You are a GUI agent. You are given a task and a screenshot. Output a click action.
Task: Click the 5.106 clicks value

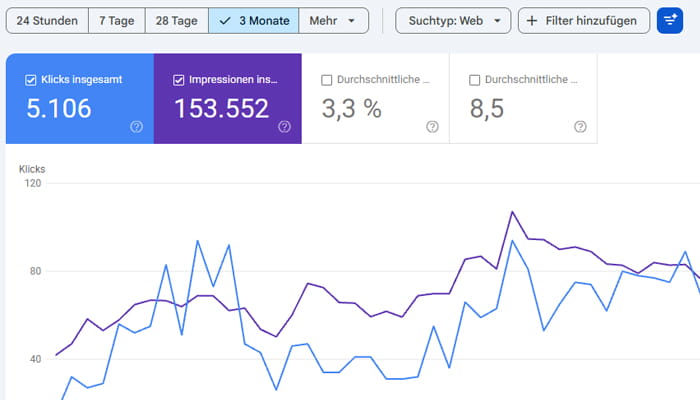pos(59,108)
